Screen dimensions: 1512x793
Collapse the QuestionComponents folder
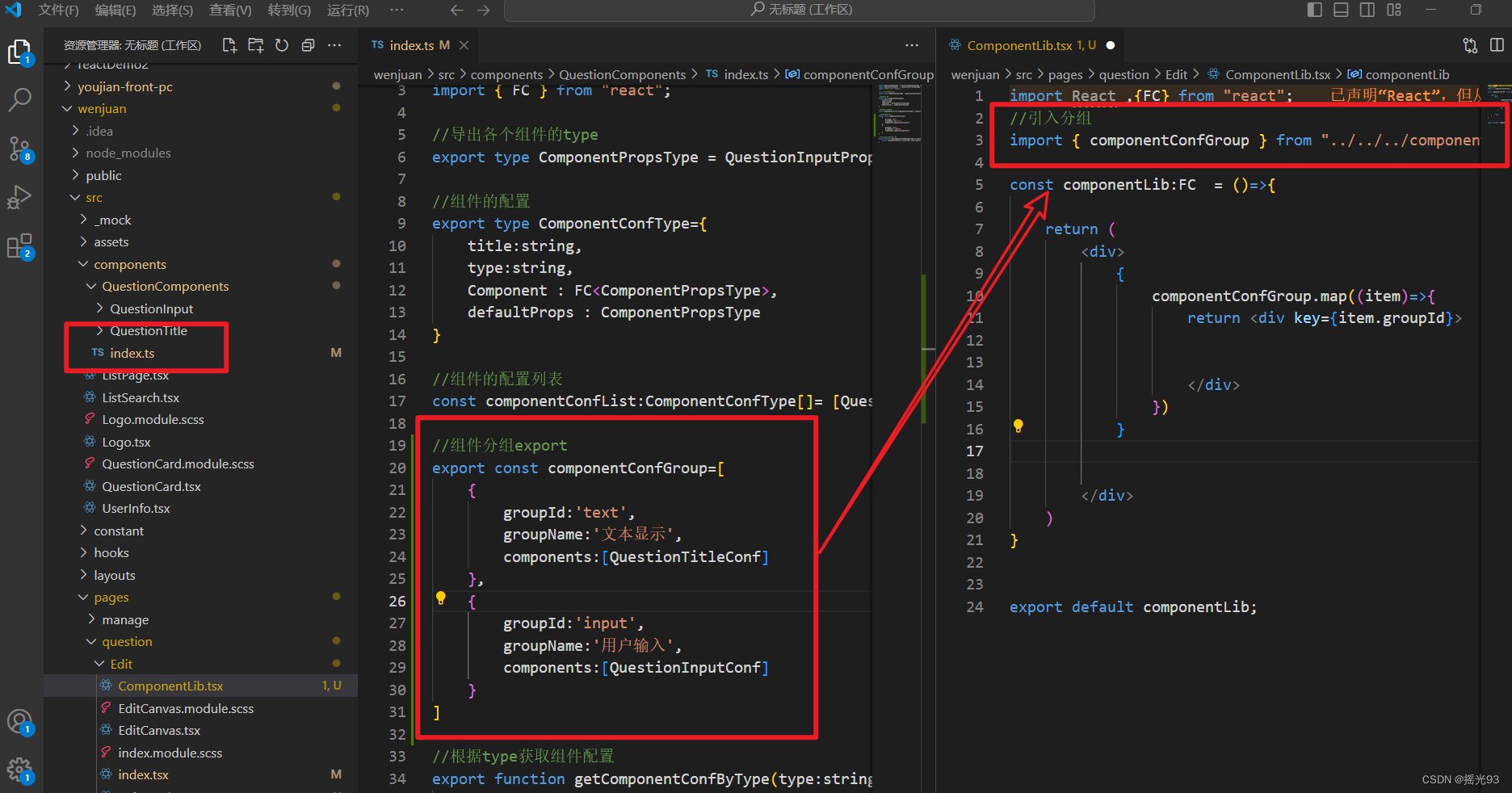pos(200,286)
